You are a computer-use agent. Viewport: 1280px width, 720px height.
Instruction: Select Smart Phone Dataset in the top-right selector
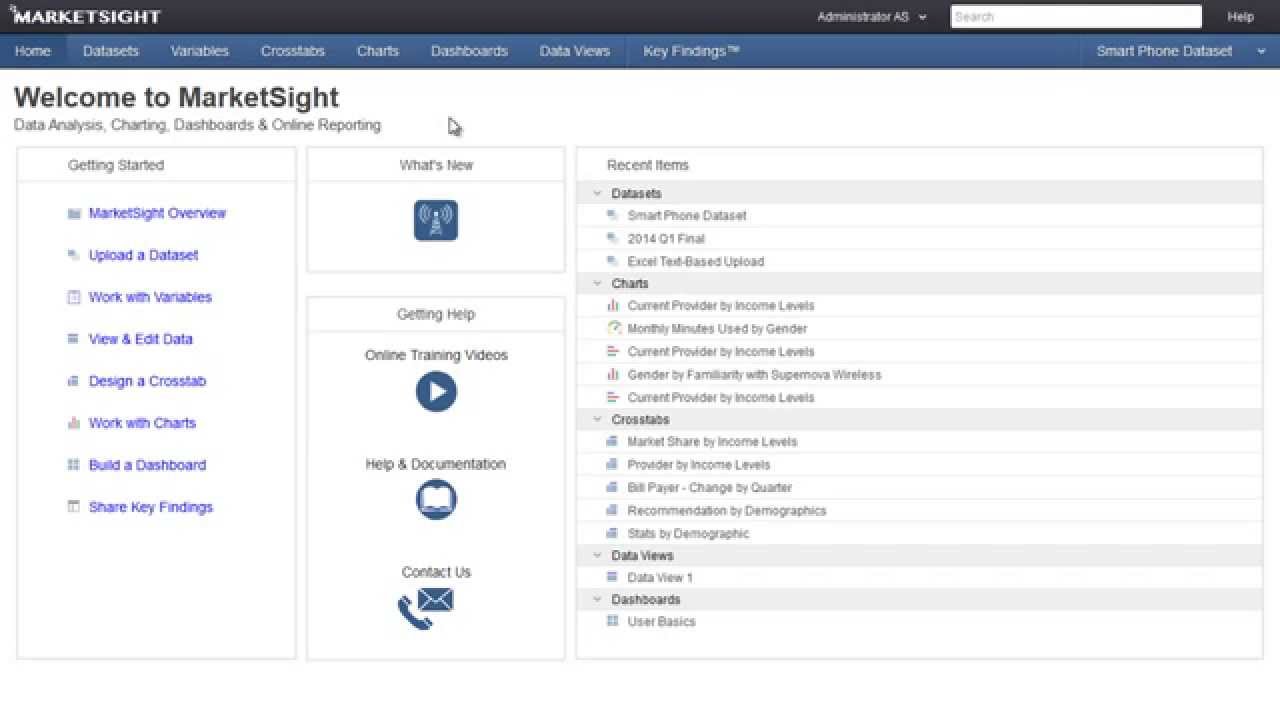click(1164, 51)
